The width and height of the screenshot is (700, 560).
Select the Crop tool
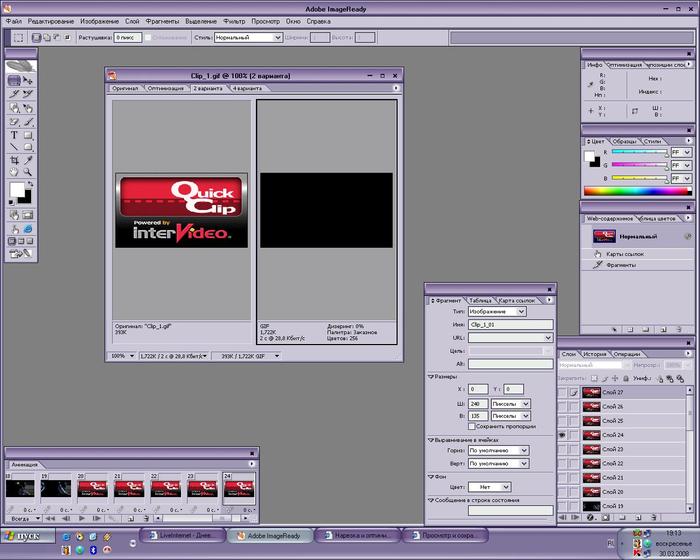(14, 160)
